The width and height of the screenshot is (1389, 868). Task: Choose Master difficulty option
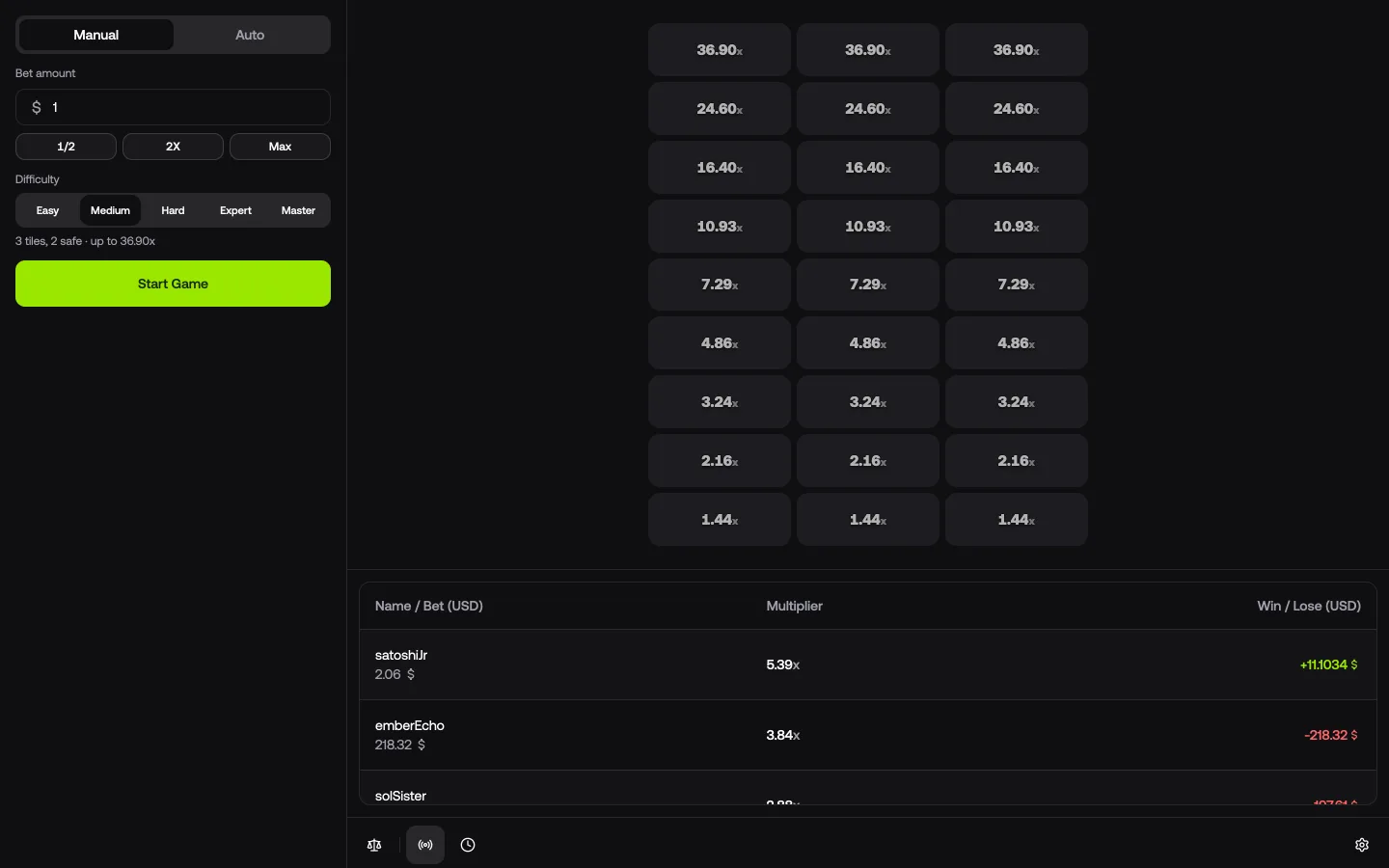(x=298, y=210)
